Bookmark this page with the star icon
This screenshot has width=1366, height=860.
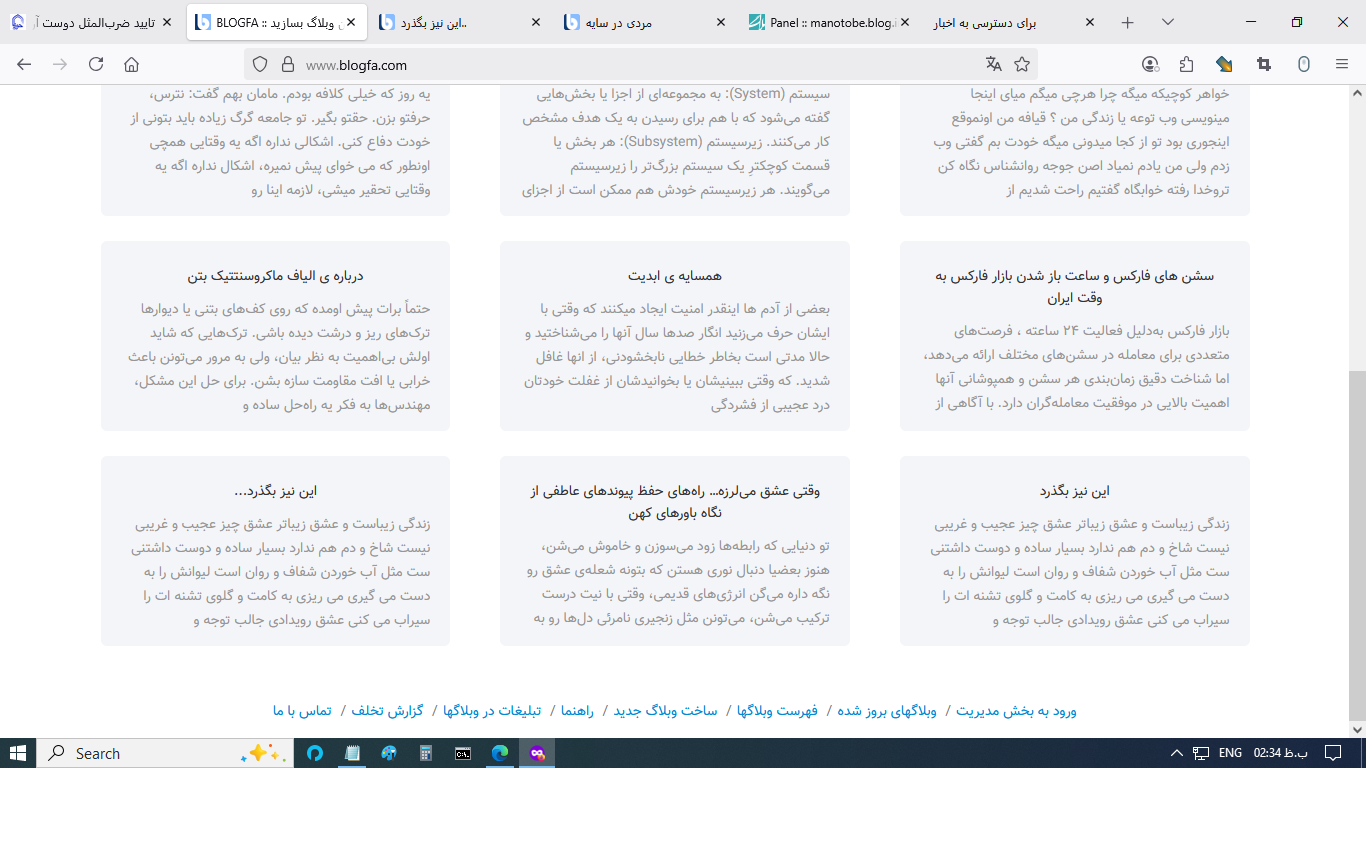point(1022,64)
